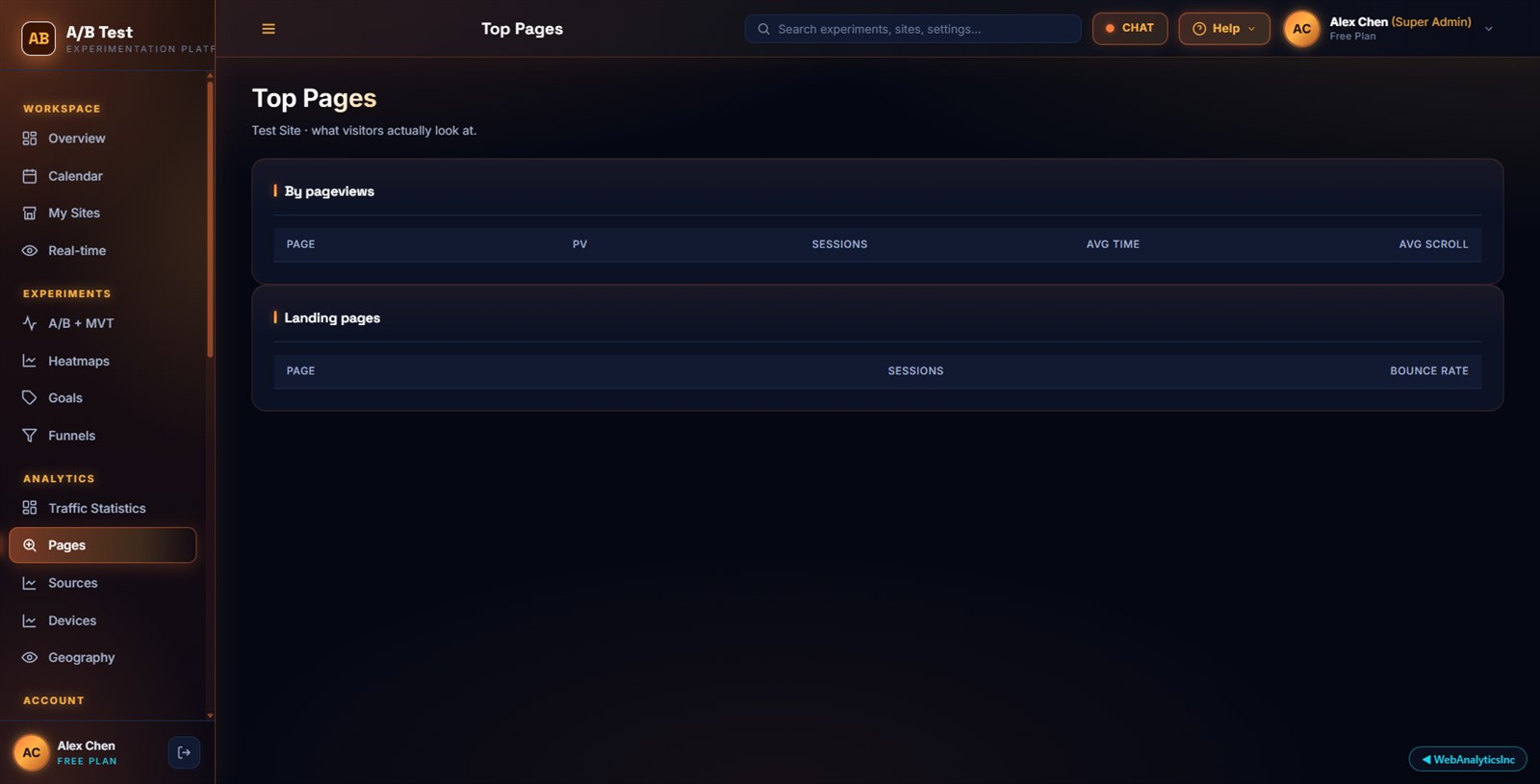Screen dimensions: 1540x784
Task: Click the BOUNCE RATE column header
Action: pyautogui.click(x=1429, y=370)
